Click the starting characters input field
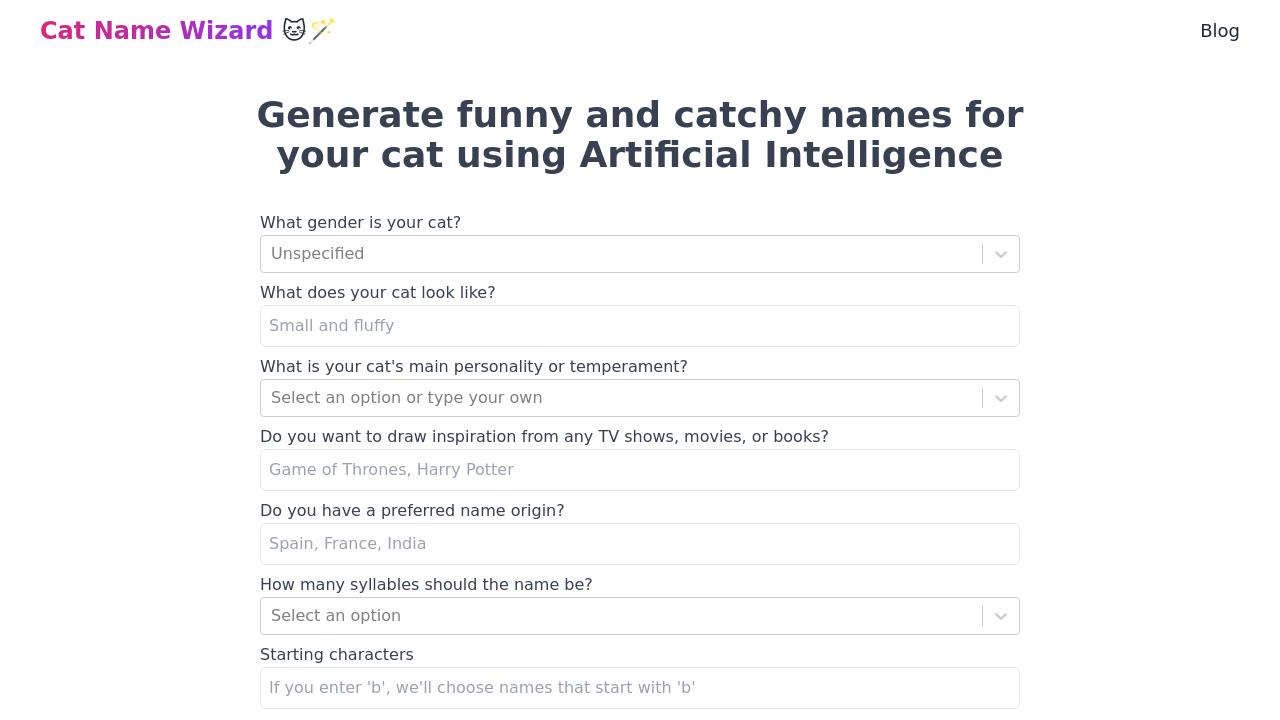1280x720 pixels. tap(640, 688)
